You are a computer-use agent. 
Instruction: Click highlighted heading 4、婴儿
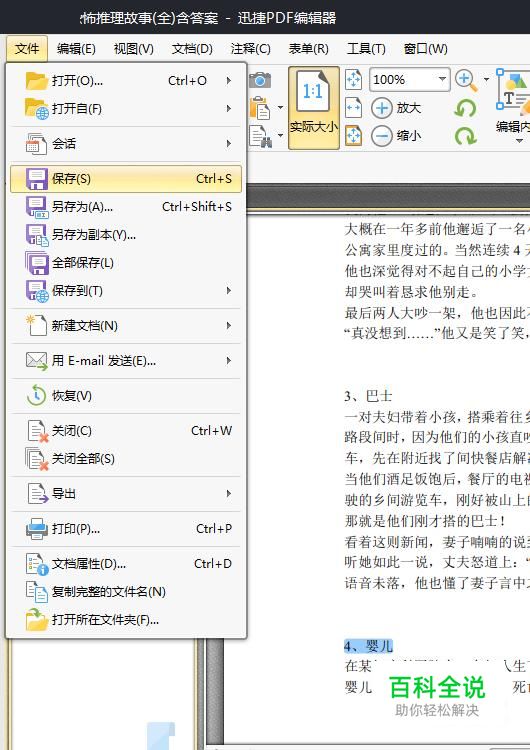(x=368, y=646)
